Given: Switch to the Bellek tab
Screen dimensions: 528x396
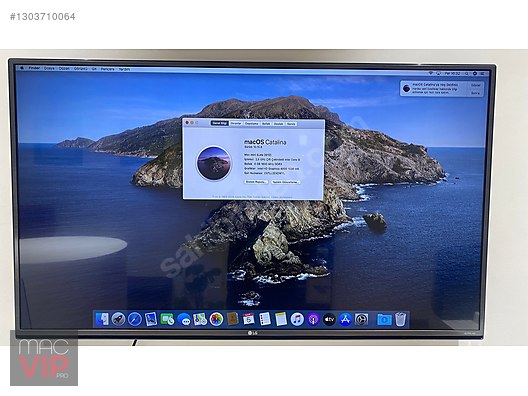Looking at the screenshot, I should click(266, 124).
